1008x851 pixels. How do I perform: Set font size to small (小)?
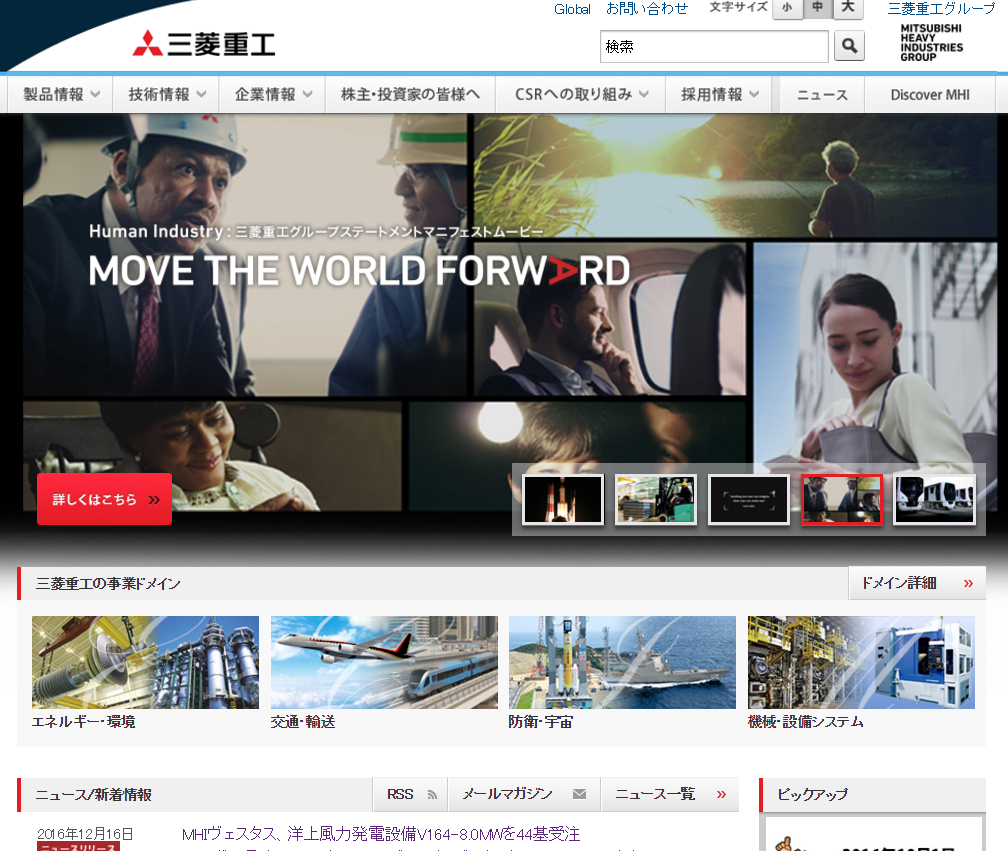click(x=788, y=8)
